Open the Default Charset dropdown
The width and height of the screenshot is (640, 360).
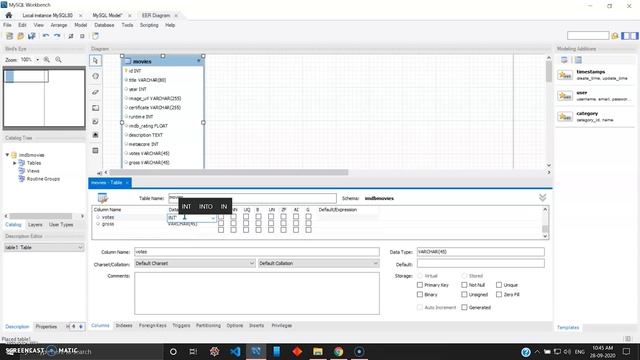(195, 264)
